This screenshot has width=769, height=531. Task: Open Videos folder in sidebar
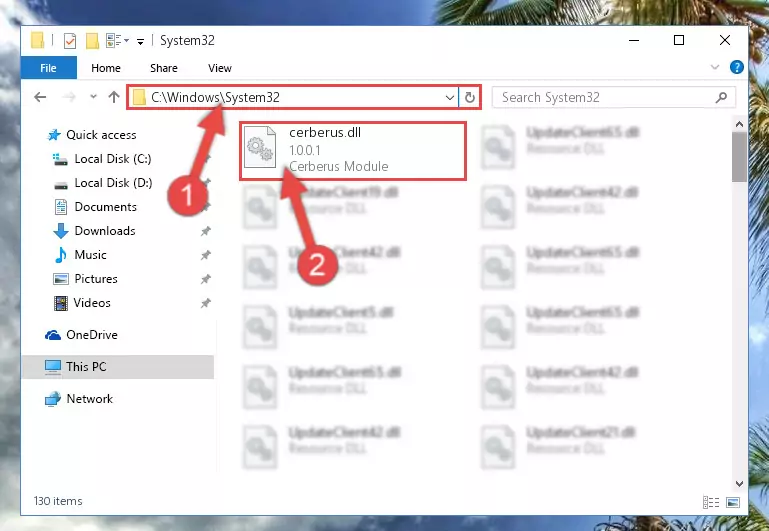click(92, 303)
